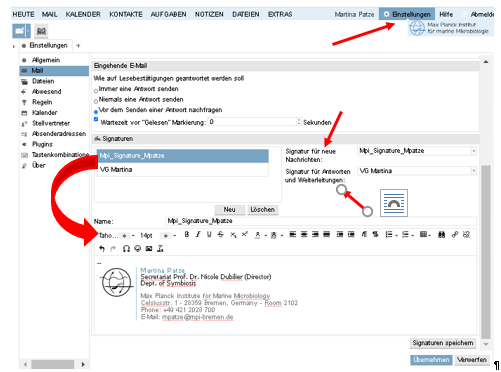Collapse the Signaturen section header
501x372 pixels.
tap(286, 138)
